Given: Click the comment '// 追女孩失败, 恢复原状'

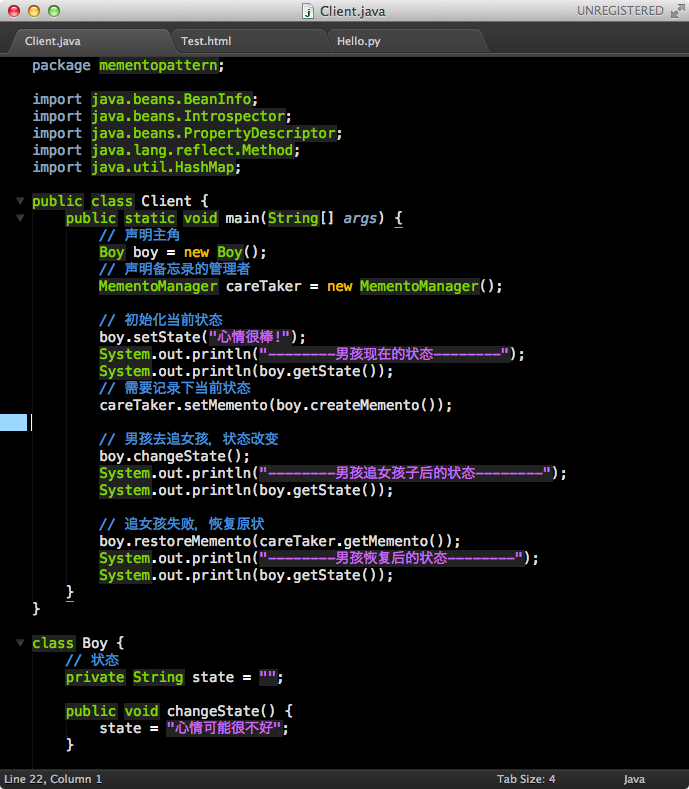Looking at the screenshot, I should pos(182,524).
